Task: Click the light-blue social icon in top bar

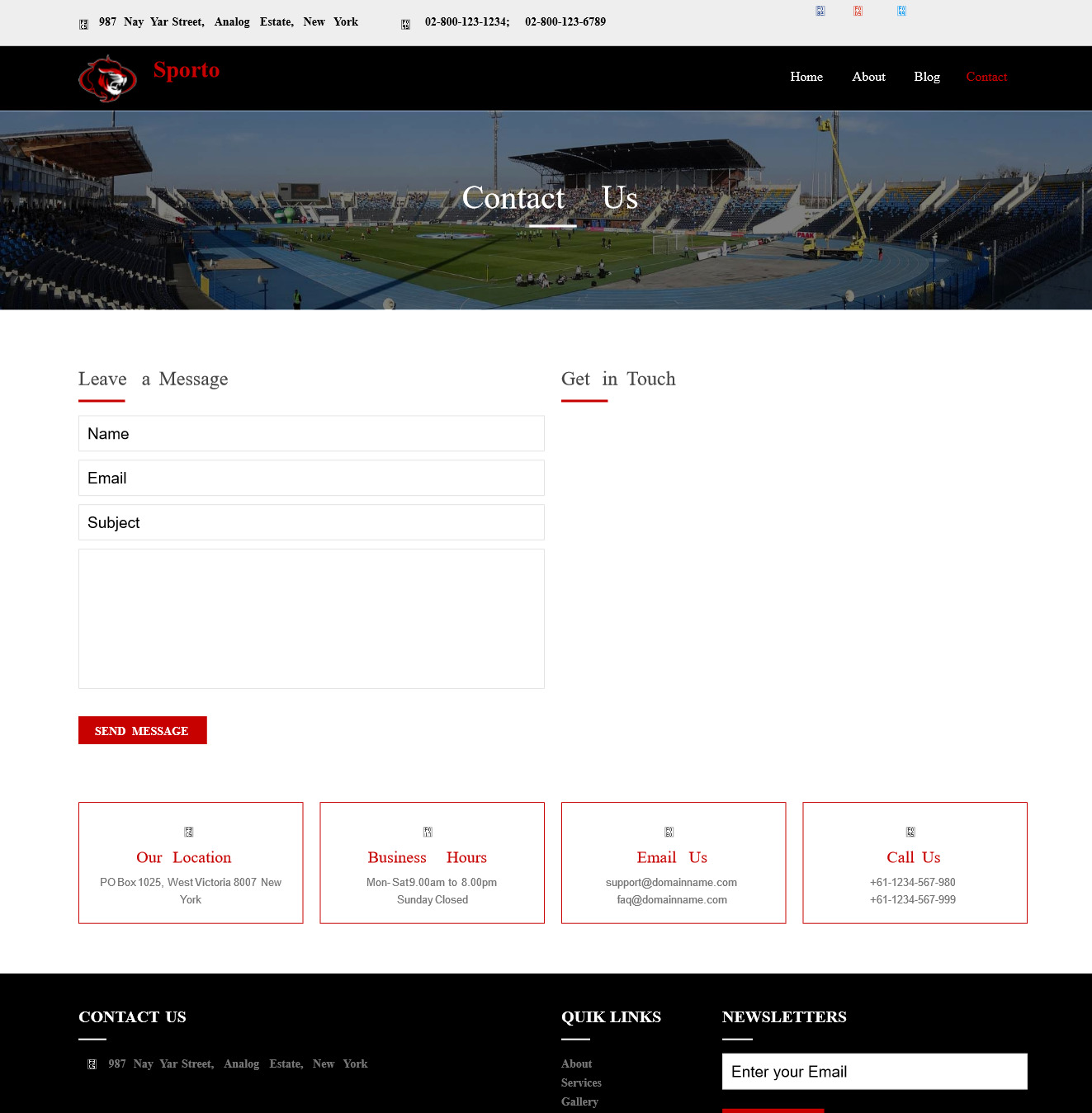Action: (x=901, y=11)
